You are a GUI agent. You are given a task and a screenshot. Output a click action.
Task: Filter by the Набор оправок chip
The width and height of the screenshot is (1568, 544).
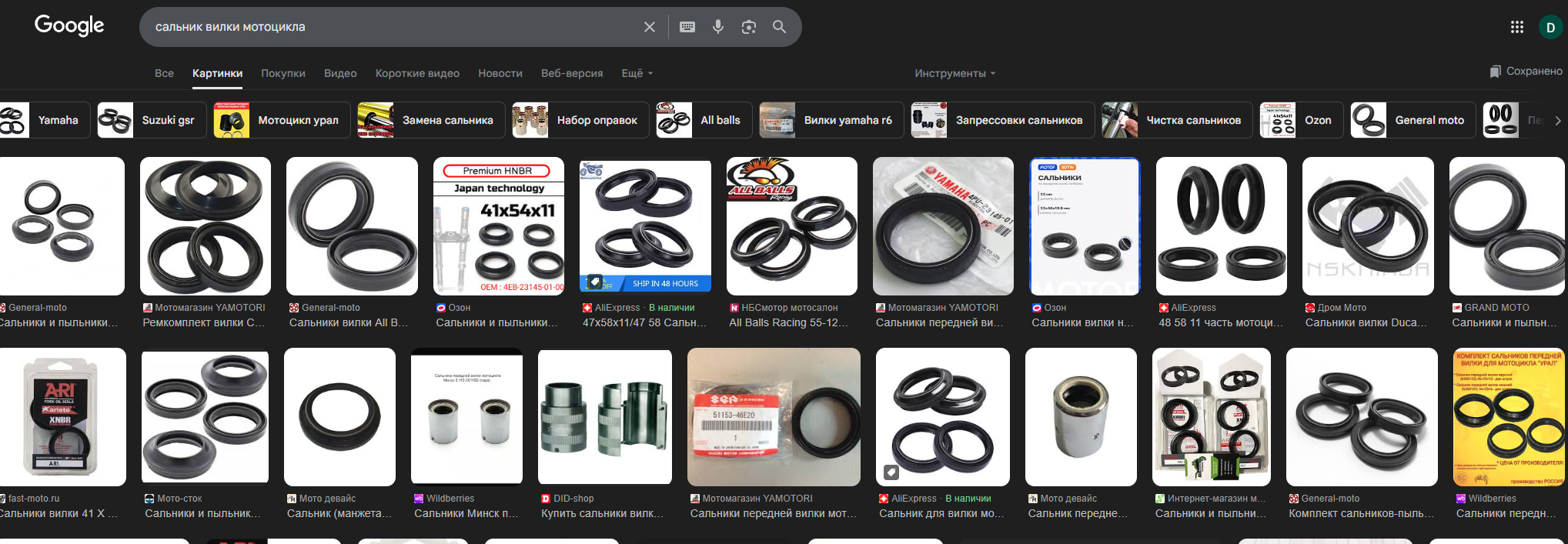(x=580, y=120)
